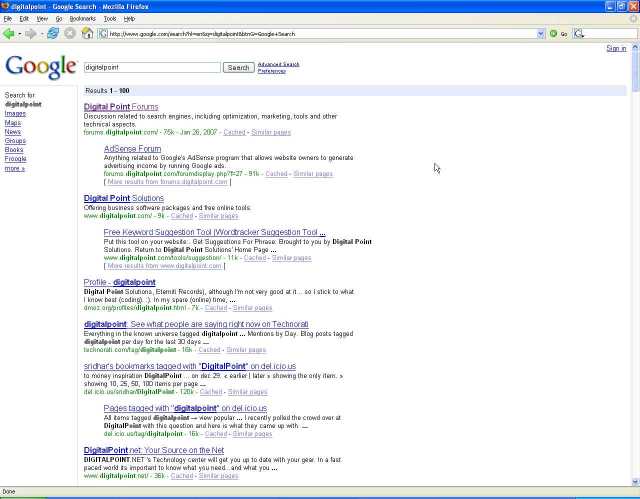Screen dimensions: 640x499
Task: Open 'Pages tagged with digitalpoint' result
Action: [185, 408]
